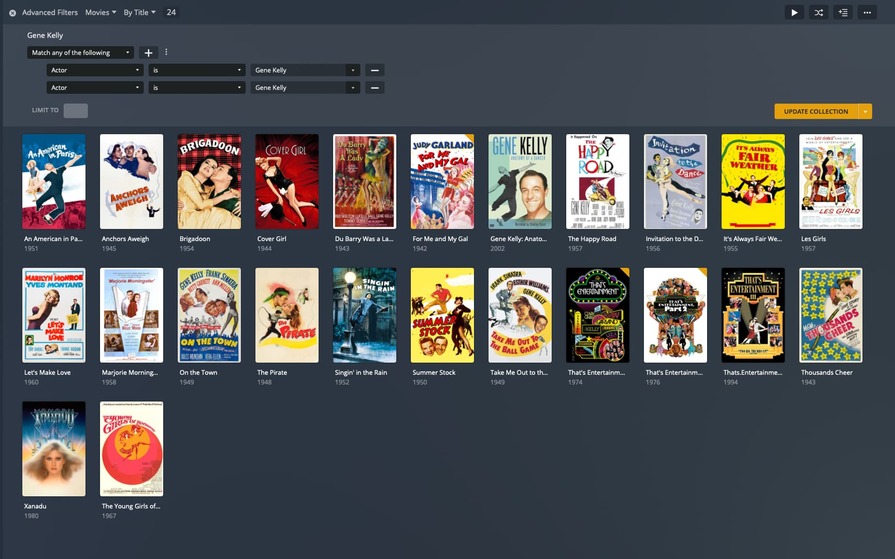Add a new filter rule with plus button

148,53
